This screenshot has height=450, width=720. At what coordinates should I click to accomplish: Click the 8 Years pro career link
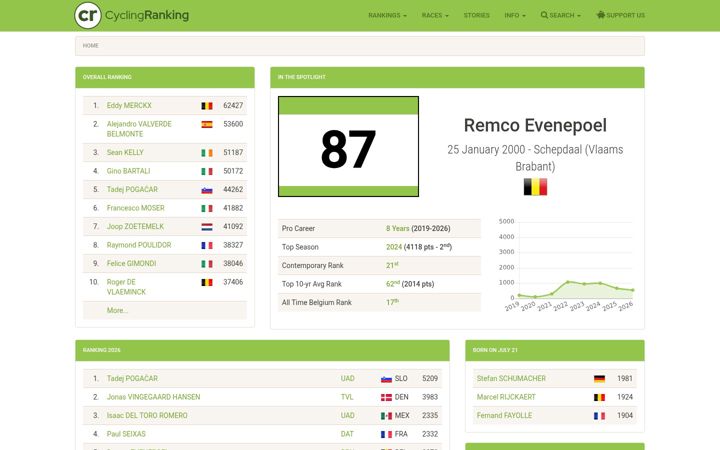398,228
